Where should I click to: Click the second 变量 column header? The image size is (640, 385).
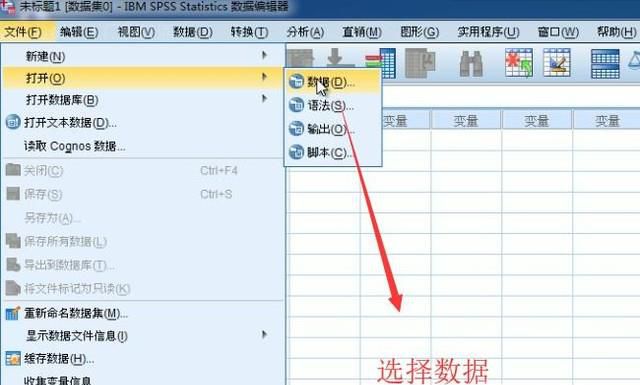pos(466,120)
